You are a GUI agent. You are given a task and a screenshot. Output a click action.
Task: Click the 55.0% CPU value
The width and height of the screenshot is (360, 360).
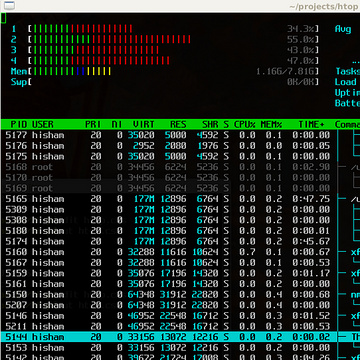[x=301, y=40]
